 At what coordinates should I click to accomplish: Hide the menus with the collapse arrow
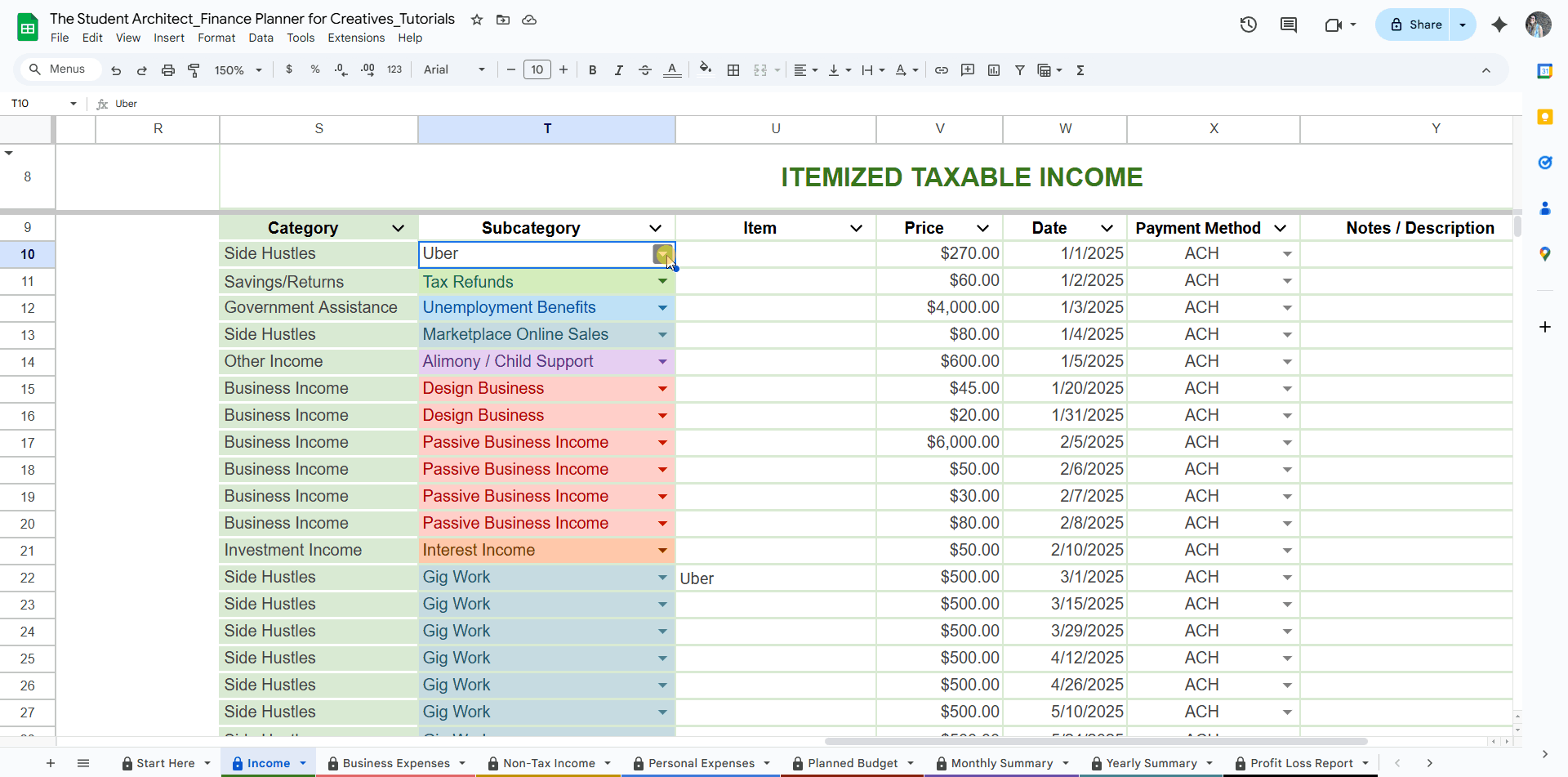click(x=1486, y=70)
